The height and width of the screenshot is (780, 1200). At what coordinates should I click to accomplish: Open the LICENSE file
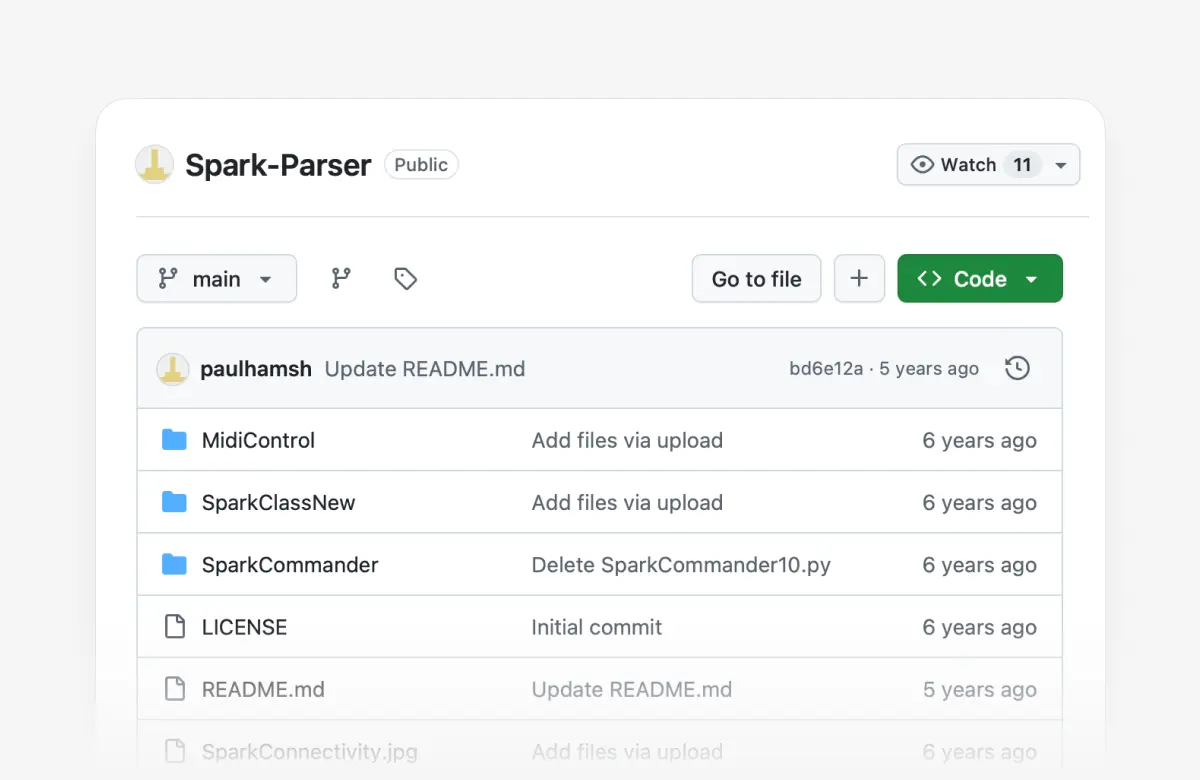(244, 627)
